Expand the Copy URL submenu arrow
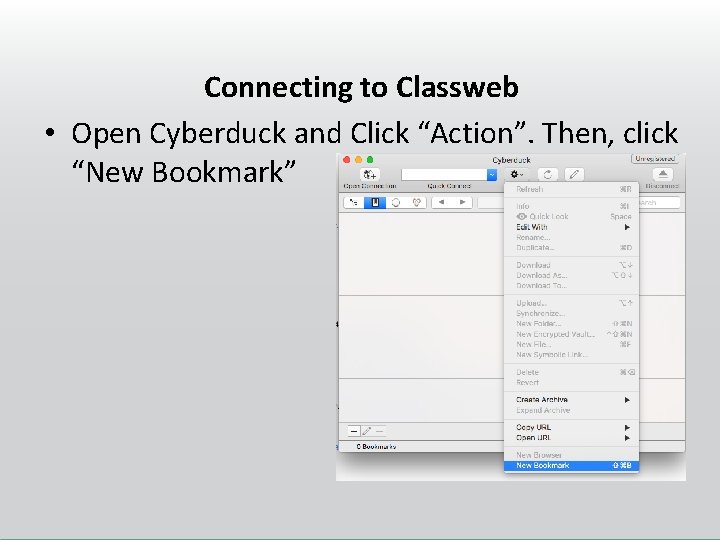Viewport: 720px width, 540px height. pos(627,428)
